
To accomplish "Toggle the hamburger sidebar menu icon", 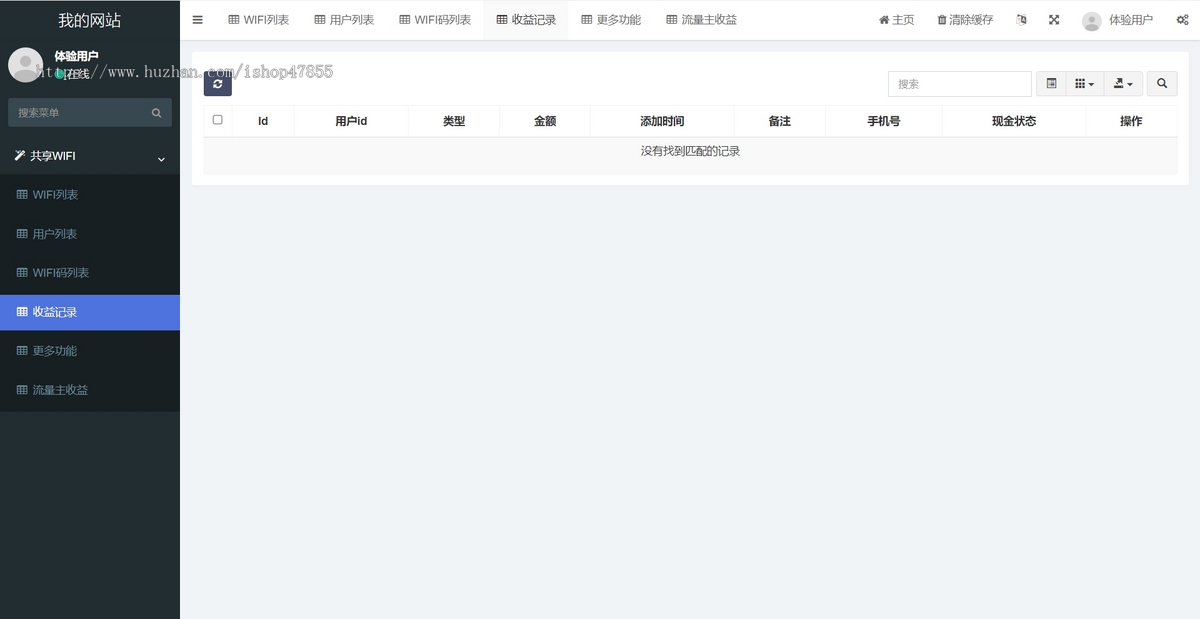I will point(197,20).
